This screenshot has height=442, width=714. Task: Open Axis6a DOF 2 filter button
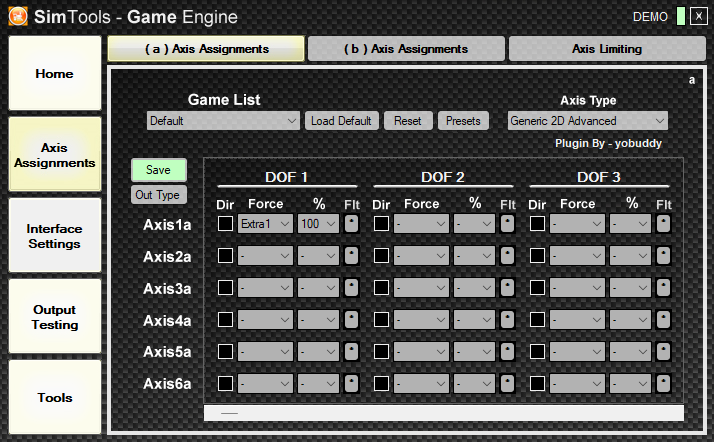507,383
